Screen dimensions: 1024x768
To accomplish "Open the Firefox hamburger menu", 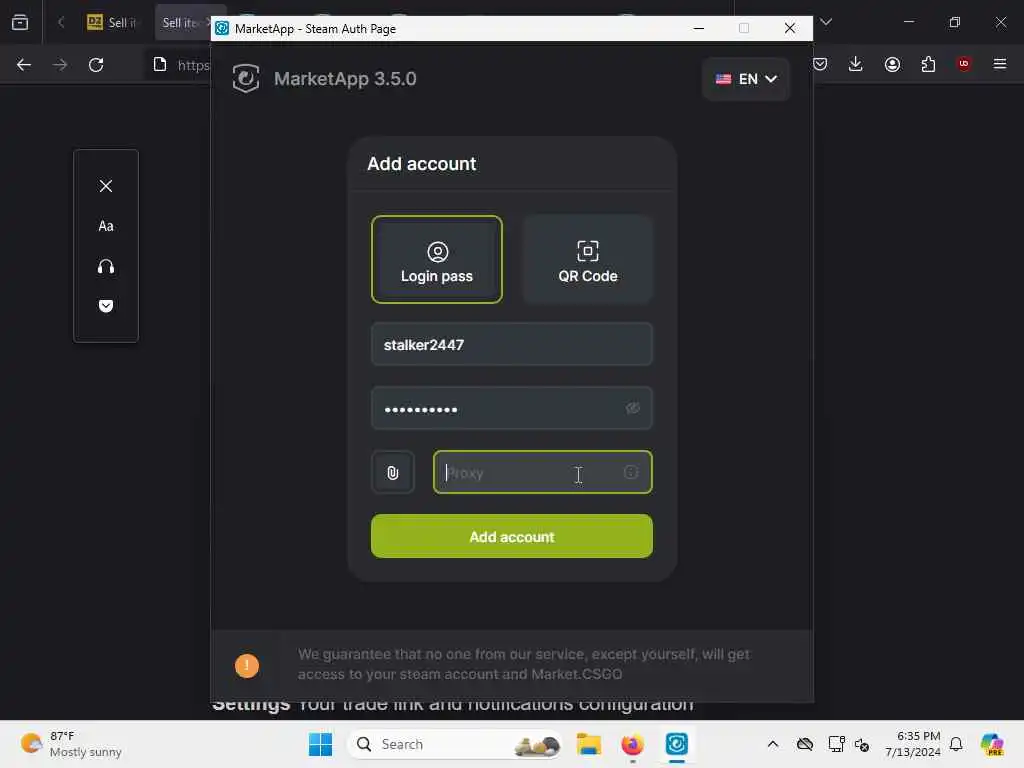I will tap(1000, 64).
